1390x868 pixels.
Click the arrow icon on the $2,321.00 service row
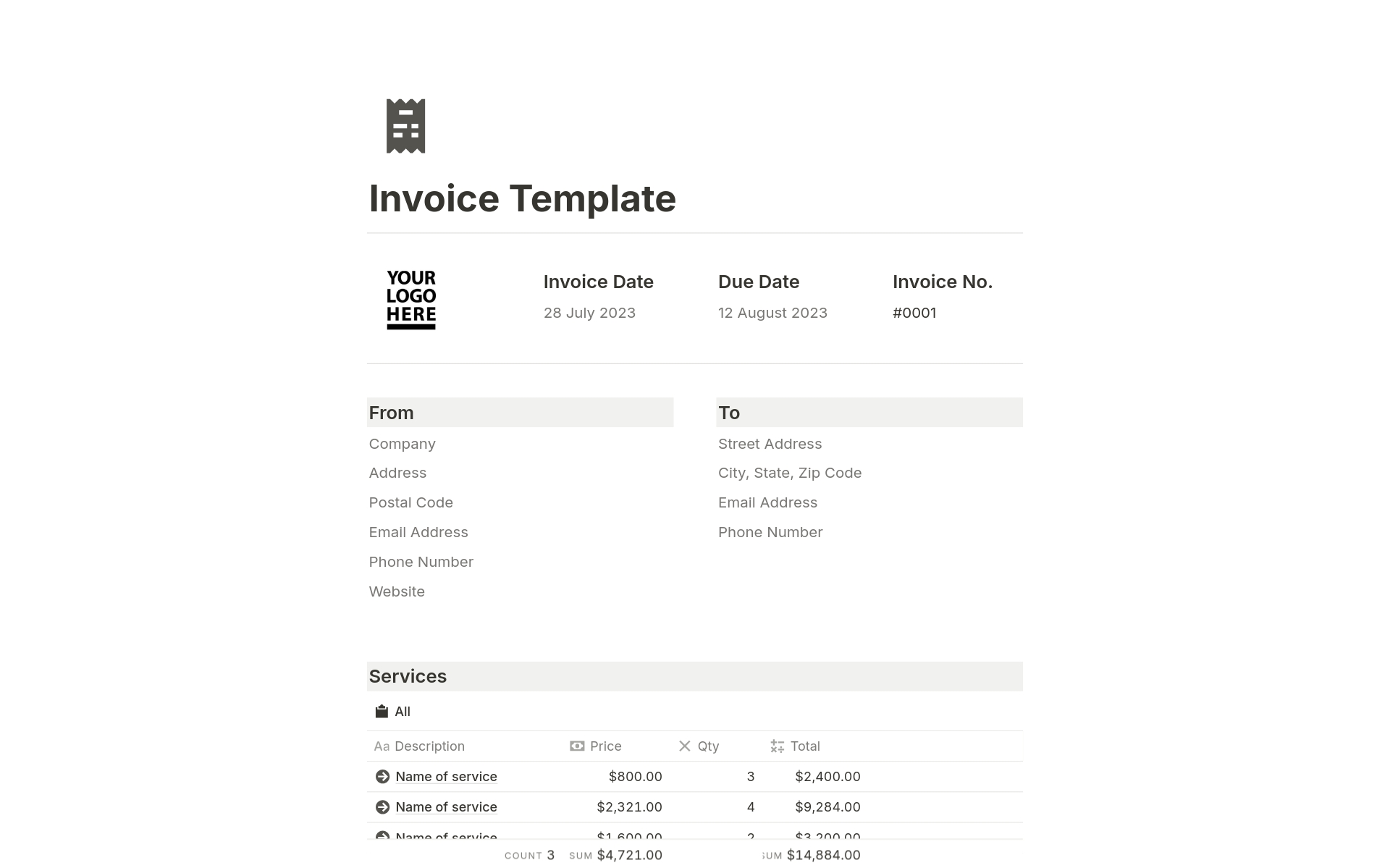point(382,807)
